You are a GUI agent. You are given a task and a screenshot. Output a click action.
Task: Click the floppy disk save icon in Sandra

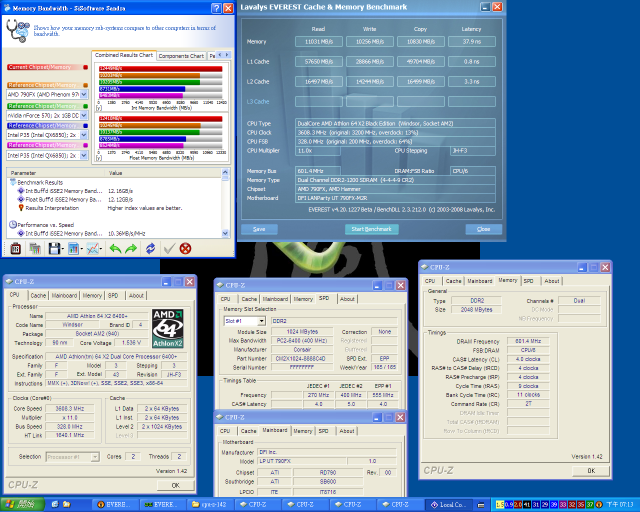tap(54, 248)
